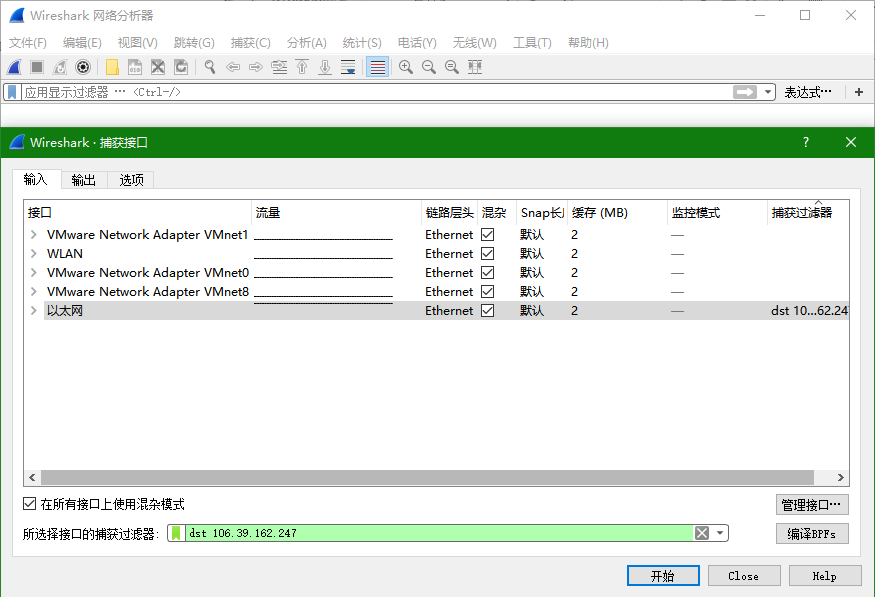
Task: Click the zoom in icon
Action: tap(406, 68)
